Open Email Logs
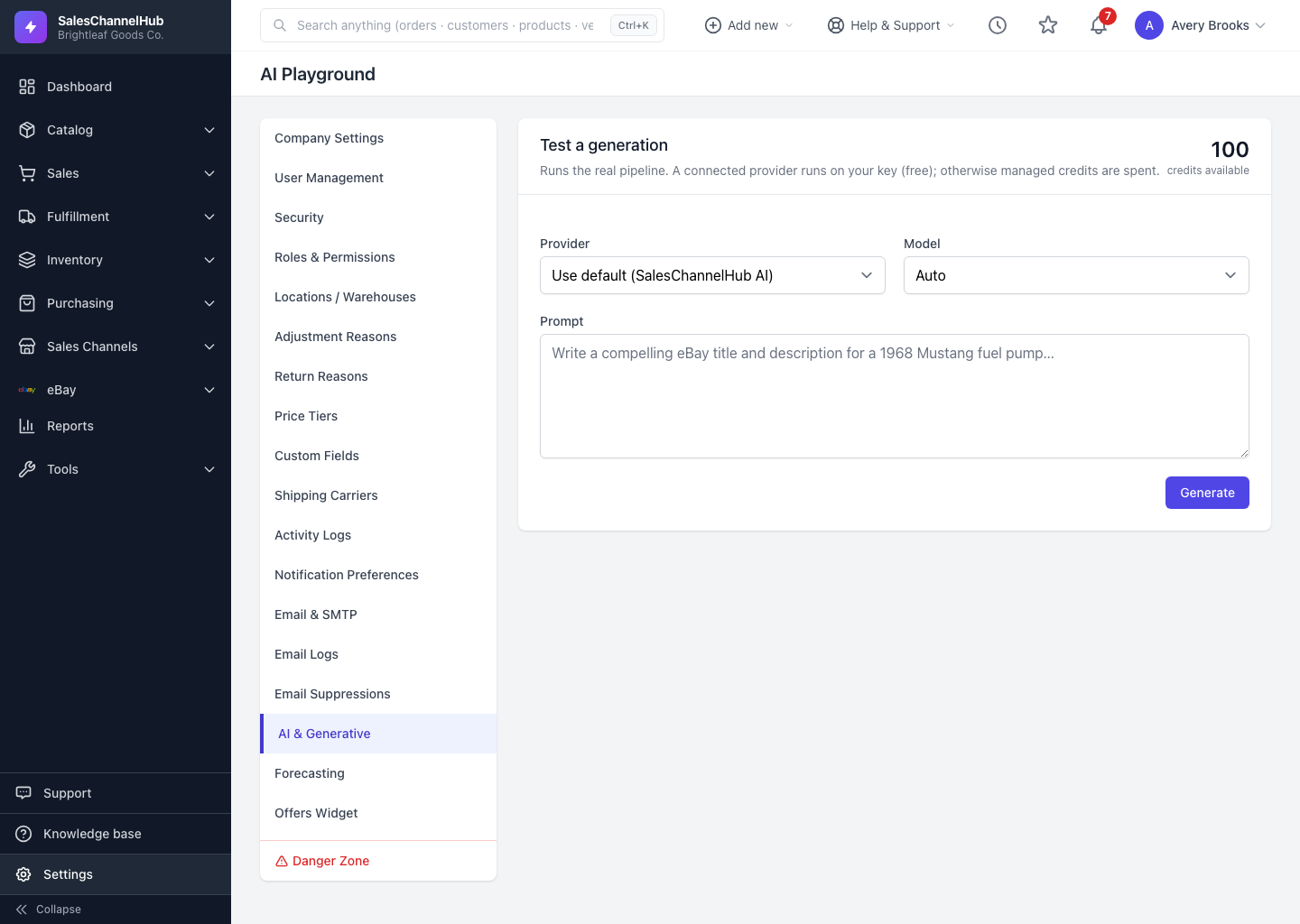Image resolution: width=1300 pixels, height=924 pixels. 378,654
